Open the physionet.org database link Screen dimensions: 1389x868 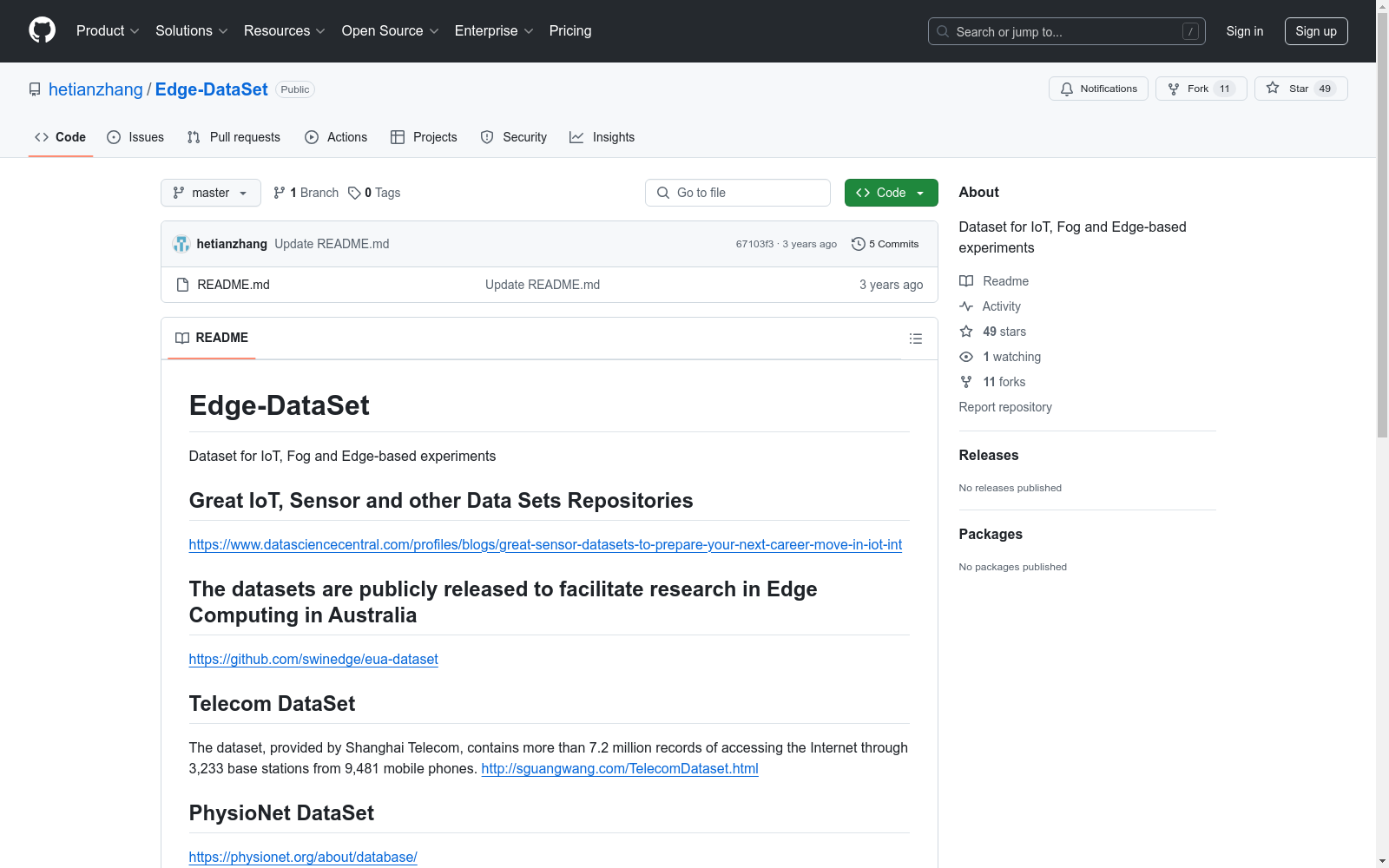click(303, 857)
